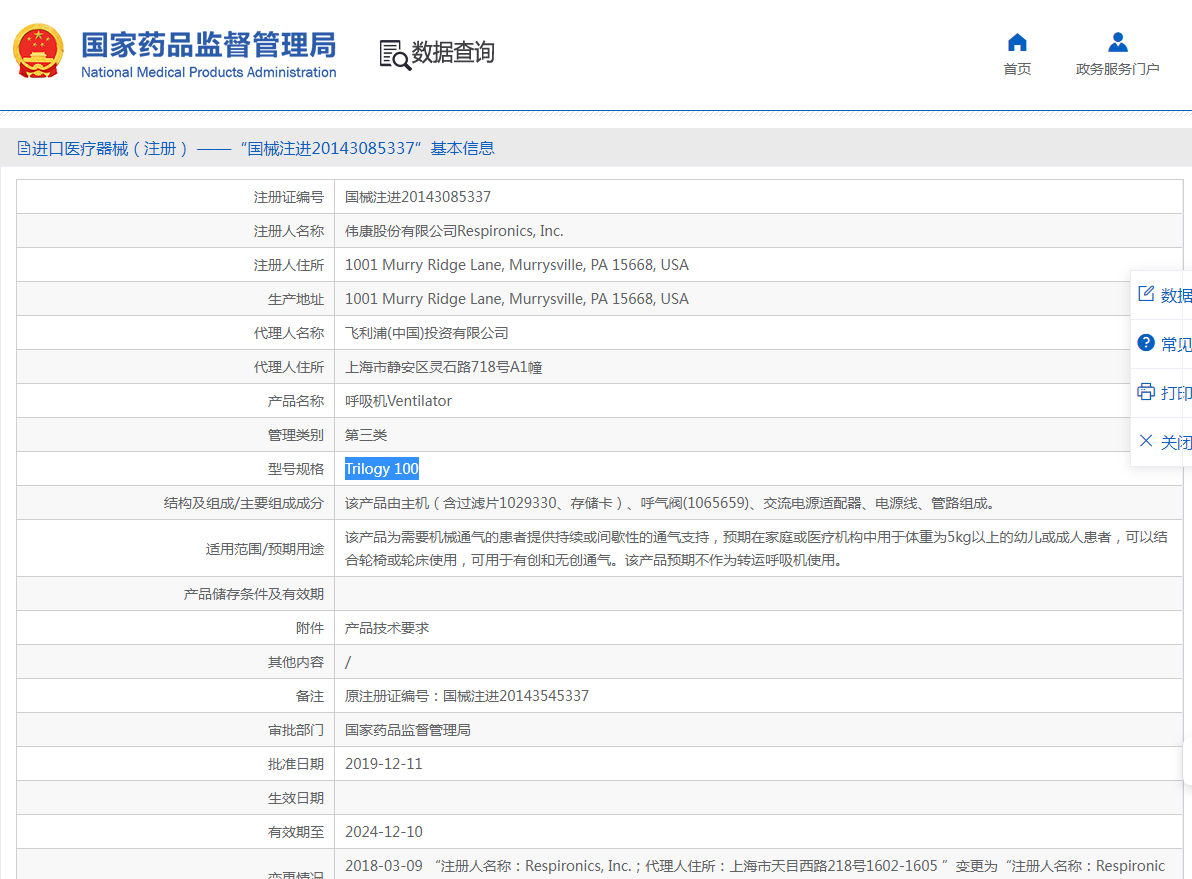Click expiry date 2024-12-10
This screenshot has width=1192, height=879.
tap(384, 832)
